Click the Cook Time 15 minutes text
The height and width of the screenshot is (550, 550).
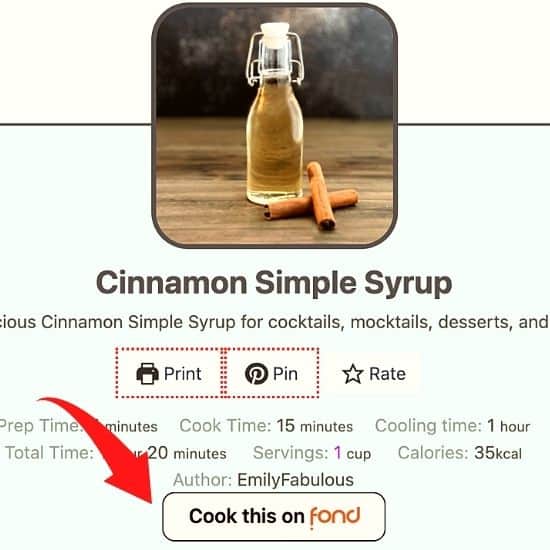pyautogui.click(x=266, y=426)
